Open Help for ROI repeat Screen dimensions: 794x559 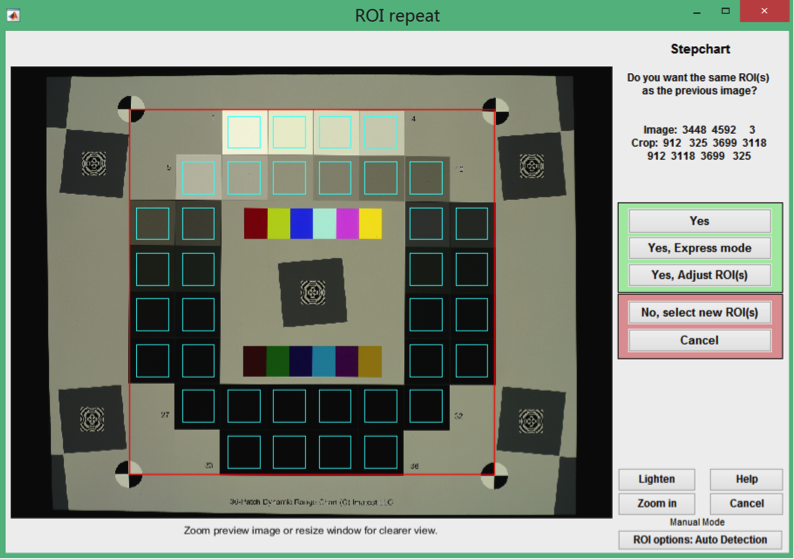746,479
